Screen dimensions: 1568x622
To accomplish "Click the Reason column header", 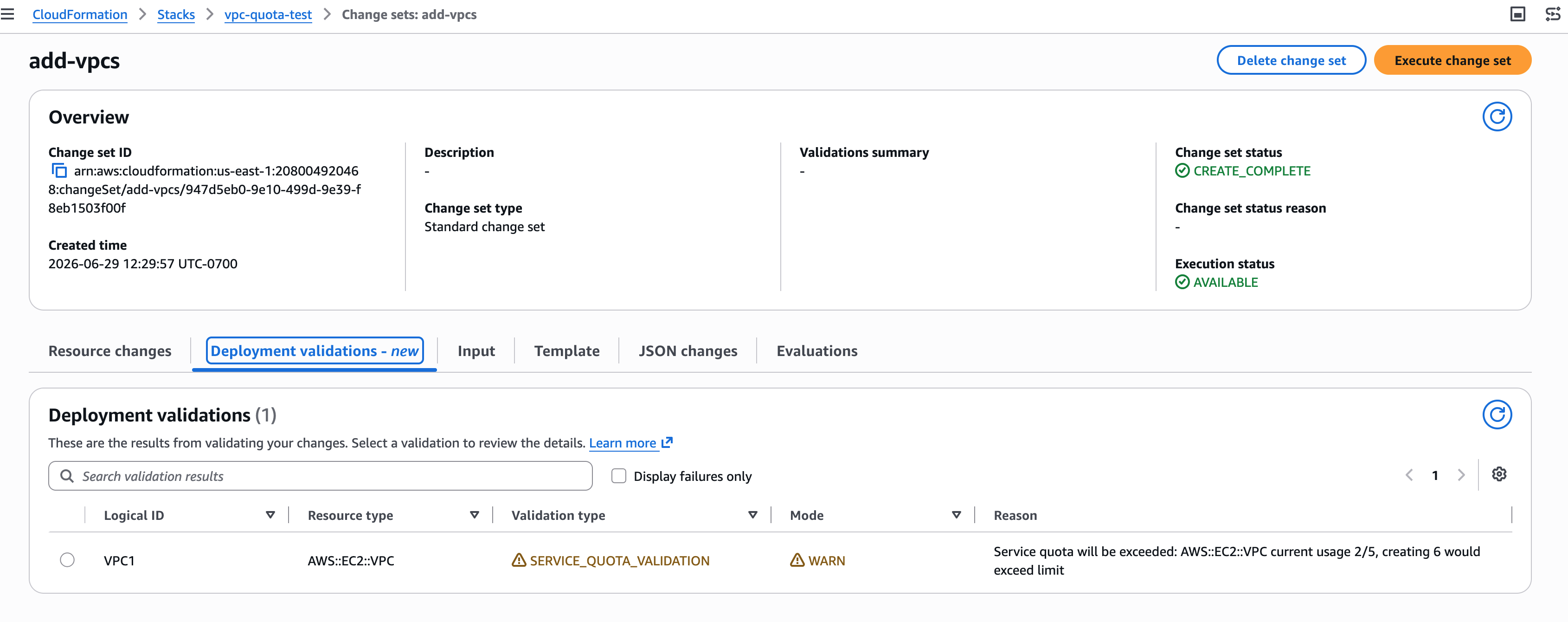I will [x=1015, y=515].
